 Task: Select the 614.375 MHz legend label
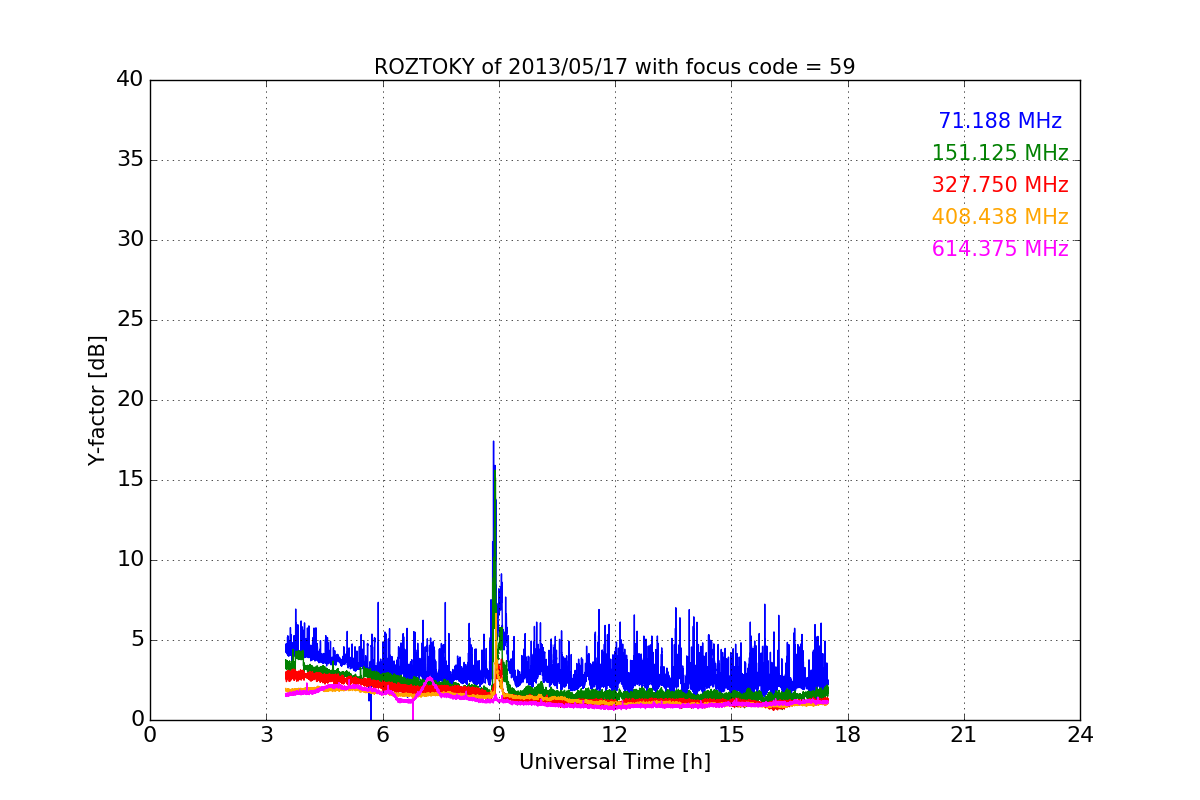pos(1000,249)
